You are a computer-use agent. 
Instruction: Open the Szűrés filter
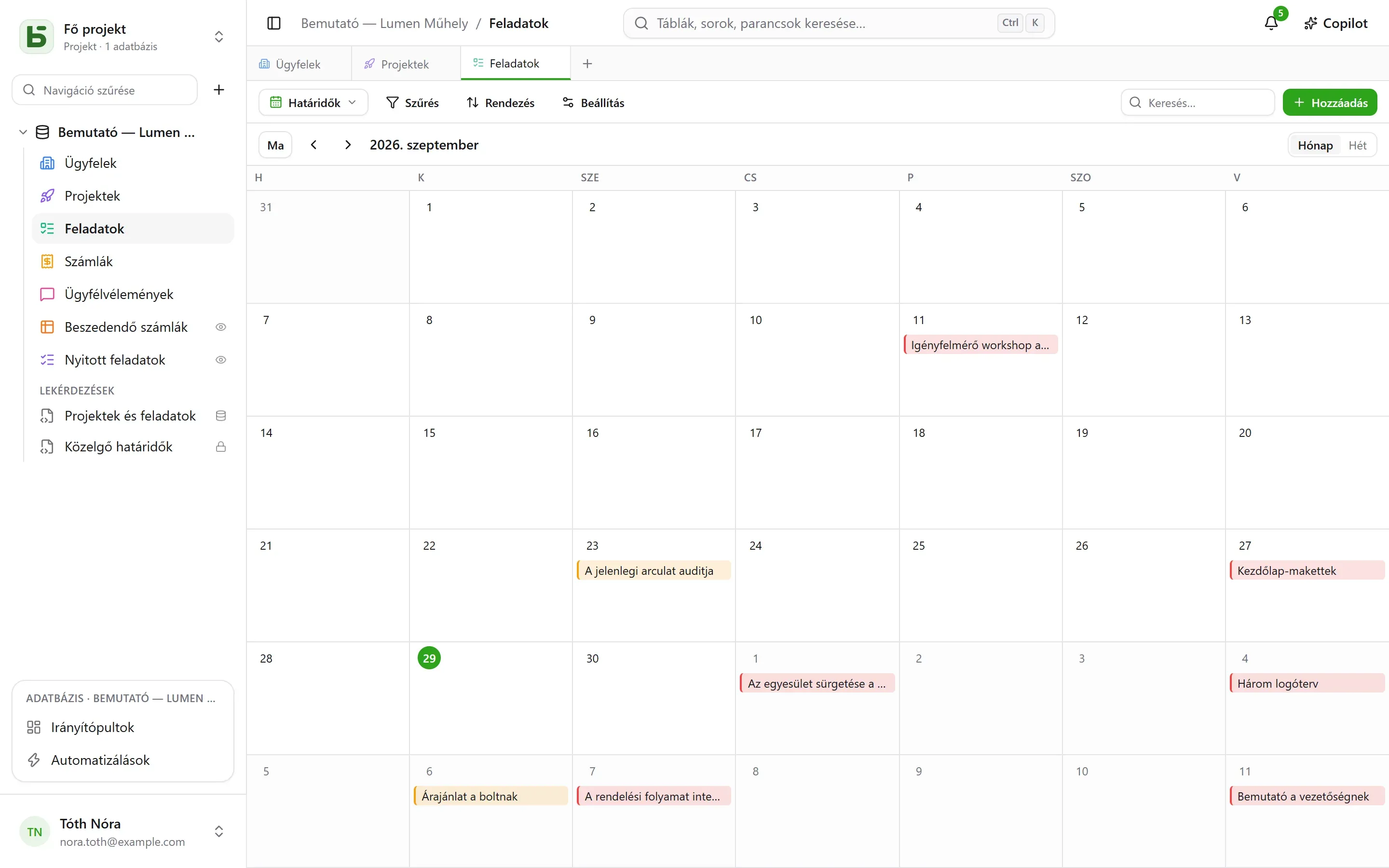[413, 102]
